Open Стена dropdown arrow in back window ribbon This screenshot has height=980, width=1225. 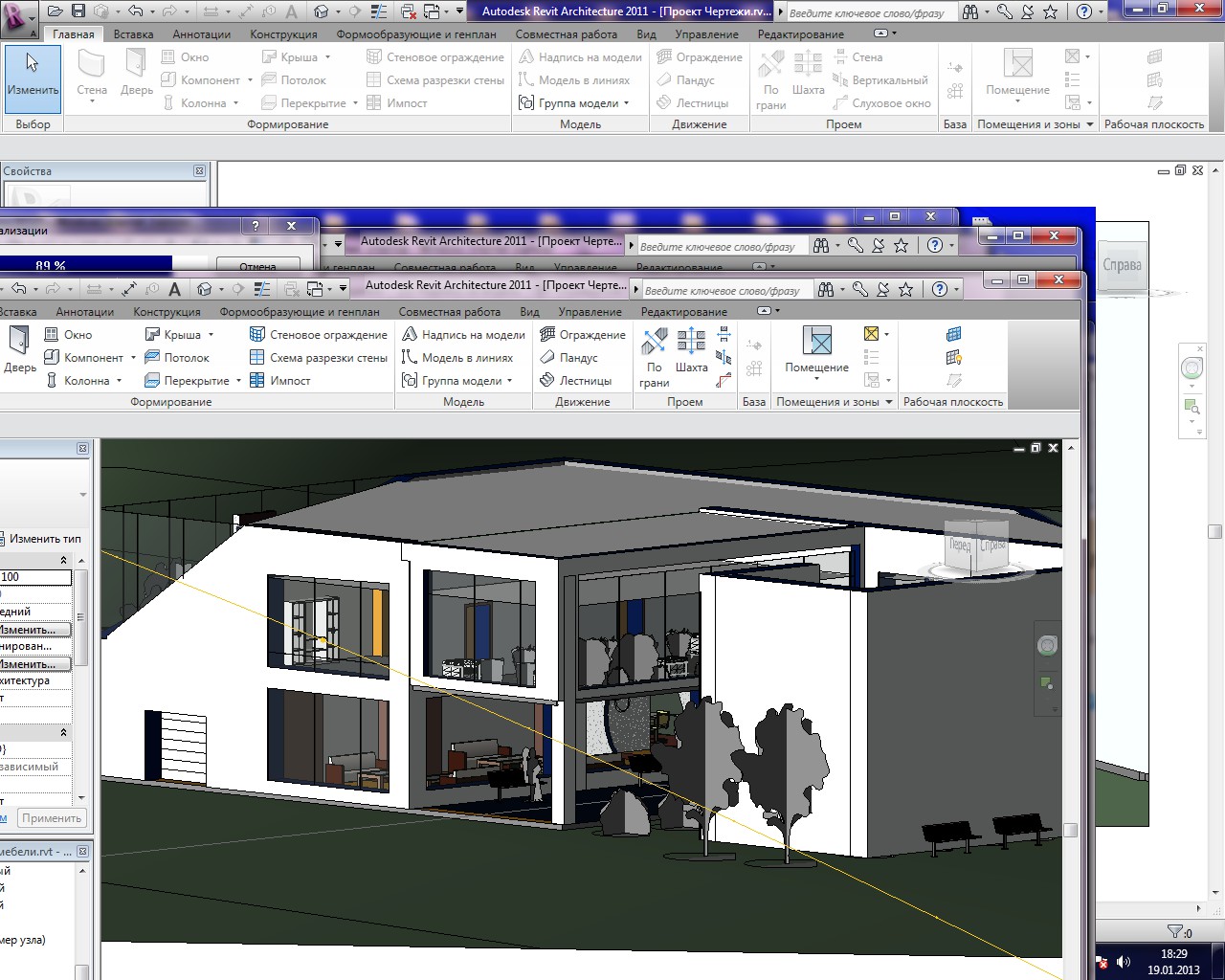[x=92, y=101]
